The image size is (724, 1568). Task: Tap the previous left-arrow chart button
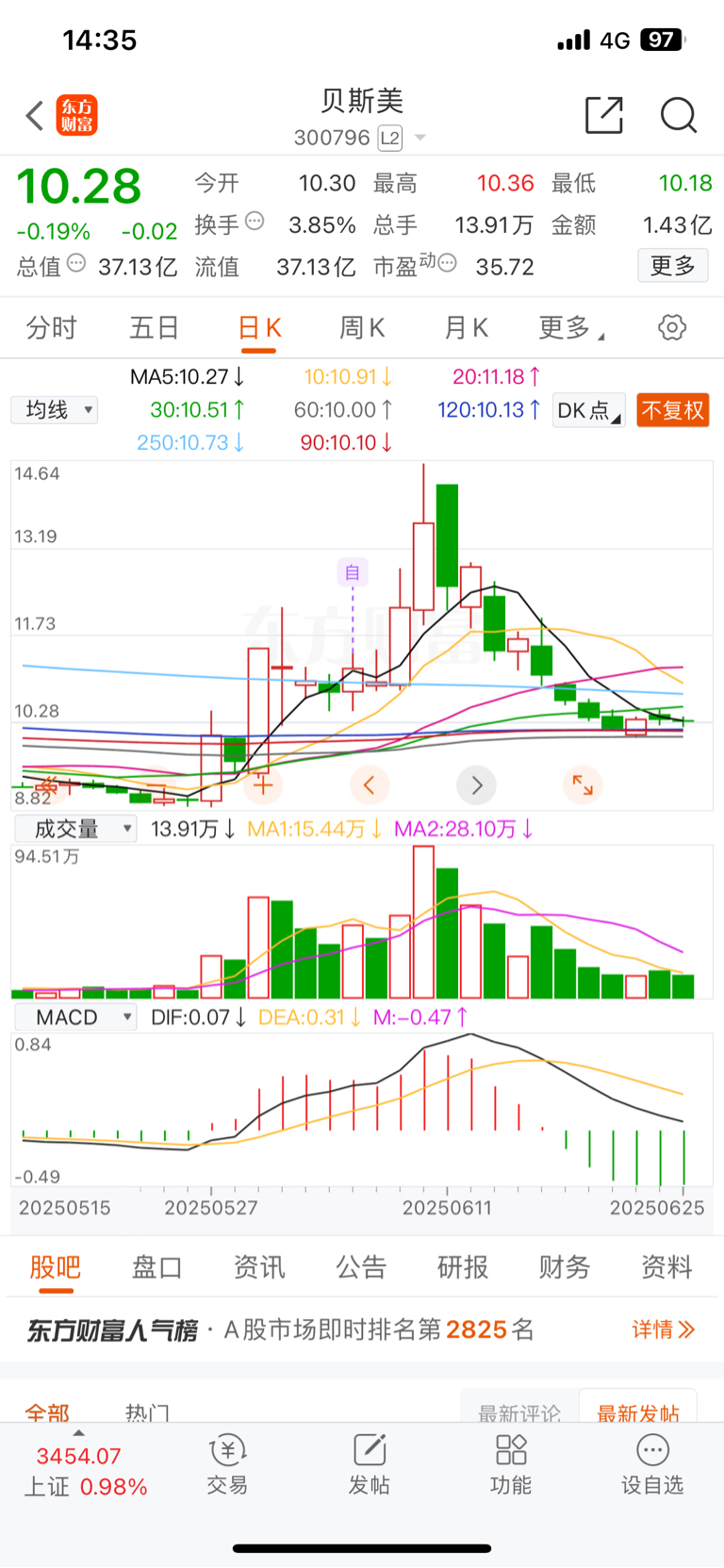[370, 784]
